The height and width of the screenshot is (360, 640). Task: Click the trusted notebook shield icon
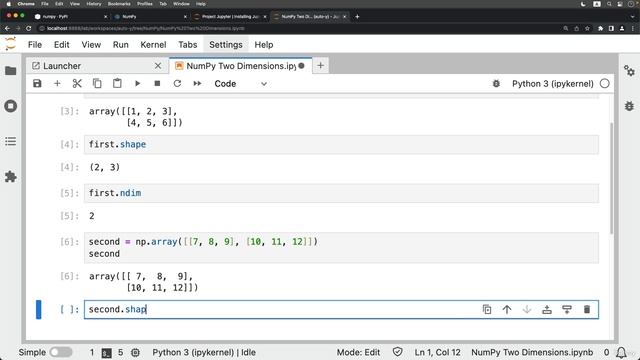[x=398, y=352]
